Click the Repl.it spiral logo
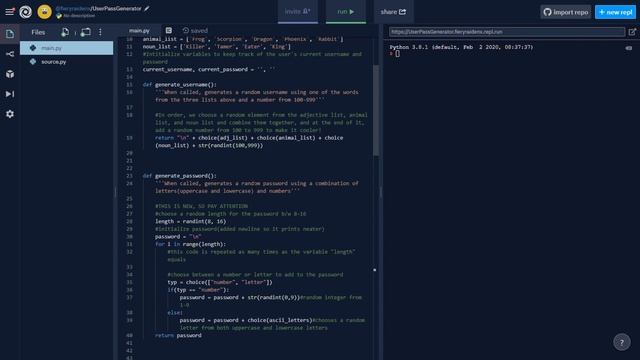640x360 pixels. coord(25,12)
